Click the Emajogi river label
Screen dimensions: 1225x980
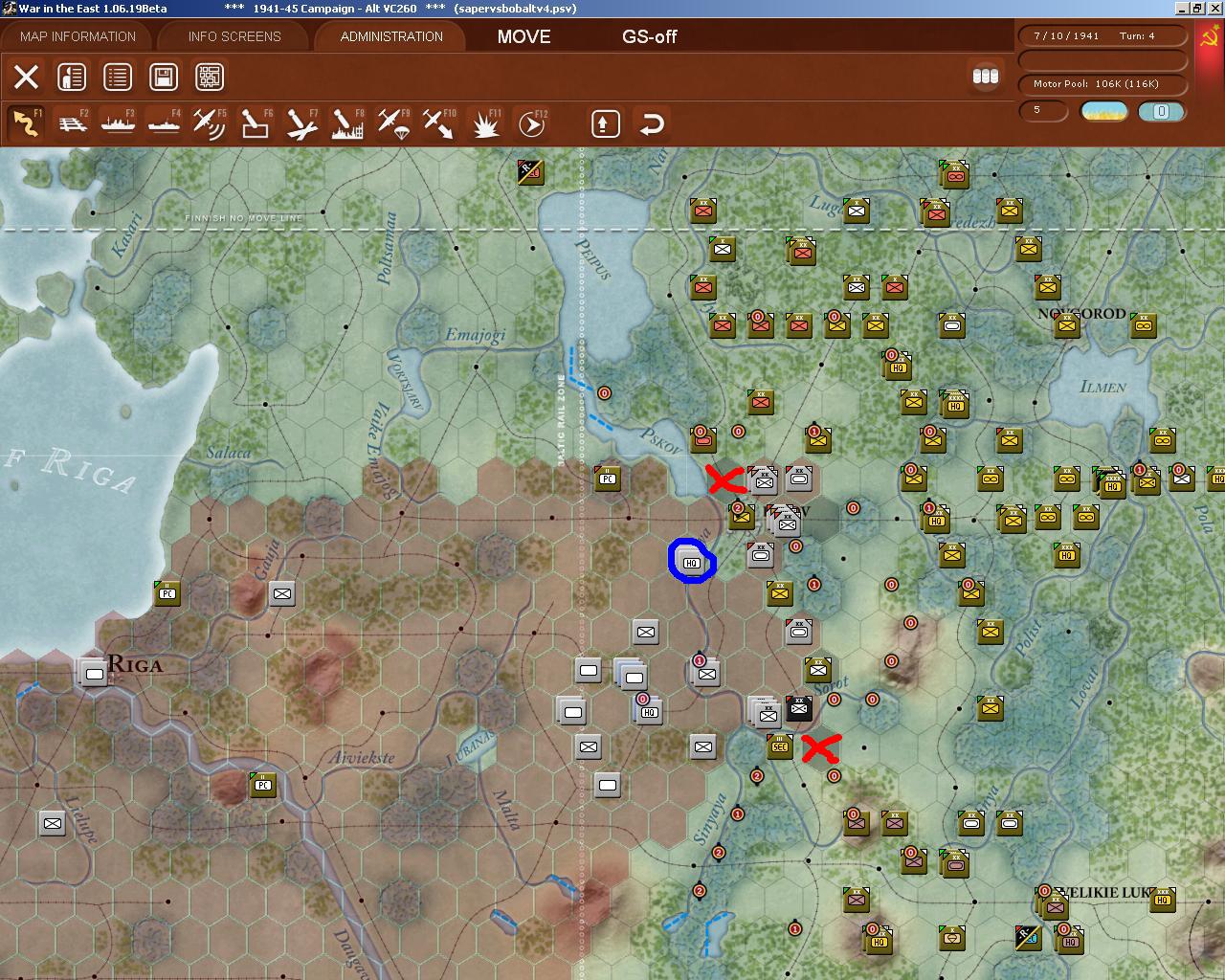point(475,335)
